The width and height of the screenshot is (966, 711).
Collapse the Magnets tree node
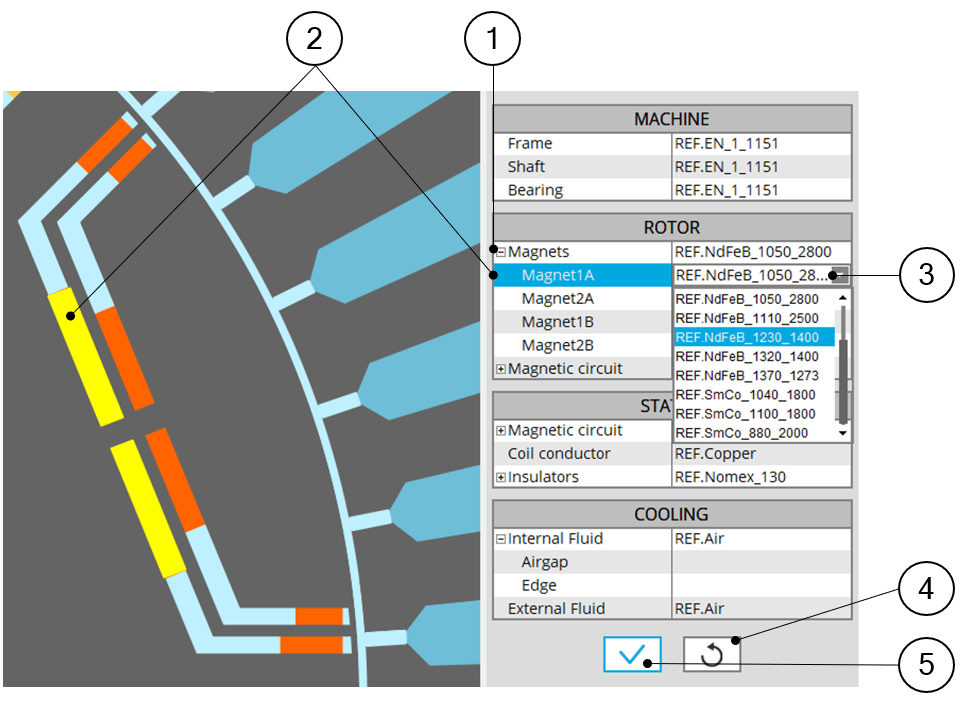[500, 252]
